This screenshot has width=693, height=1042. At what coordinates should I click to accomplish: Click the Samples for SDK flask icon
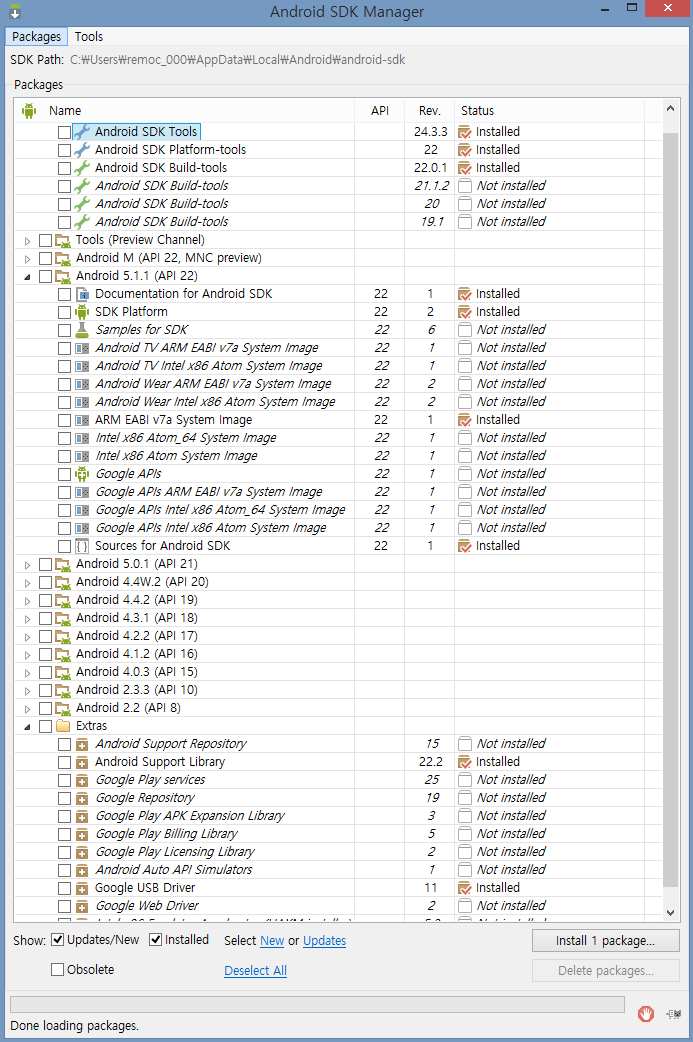82,330
